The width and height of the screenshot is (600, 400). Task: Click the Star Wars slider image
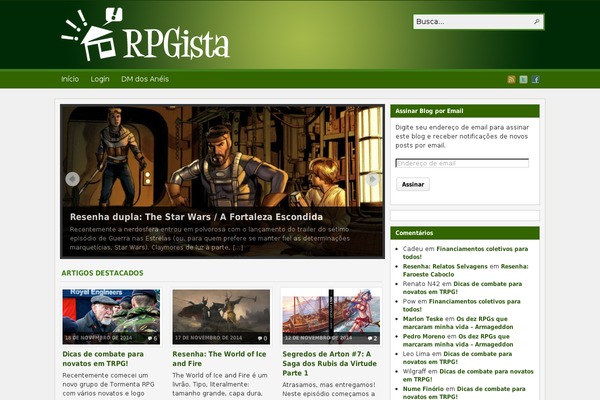click(222, 157)
